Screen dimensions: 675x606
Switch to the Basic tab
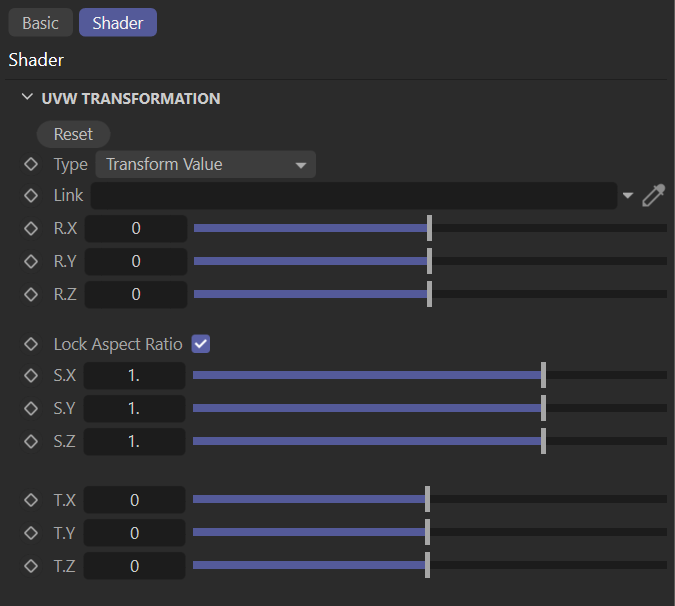point(41,23)
